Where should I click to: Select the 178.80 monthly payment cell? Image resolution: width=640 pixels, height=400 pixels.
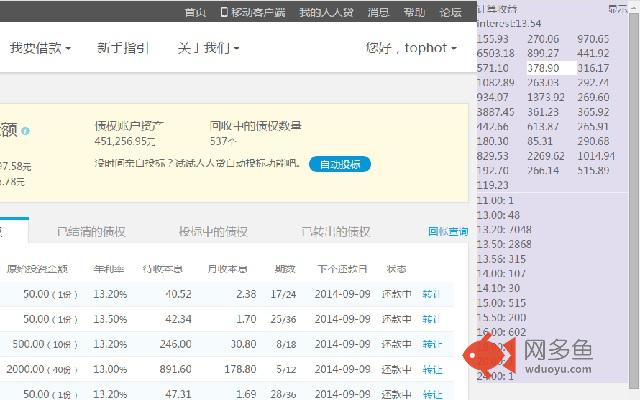coord(240,369)
